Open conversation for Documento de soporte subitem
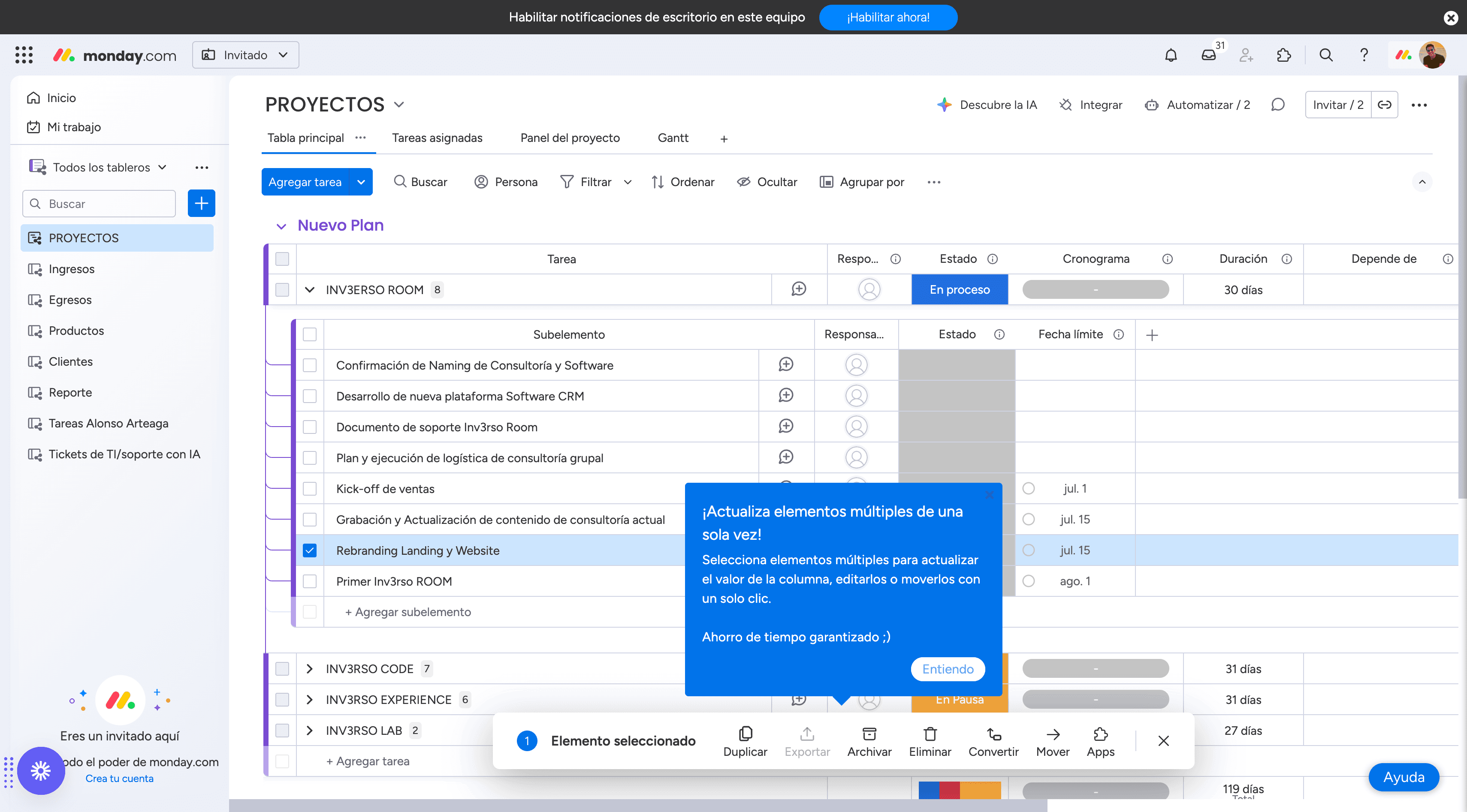This screenshot has width=1467, height=812. click(x=786, y=426)
